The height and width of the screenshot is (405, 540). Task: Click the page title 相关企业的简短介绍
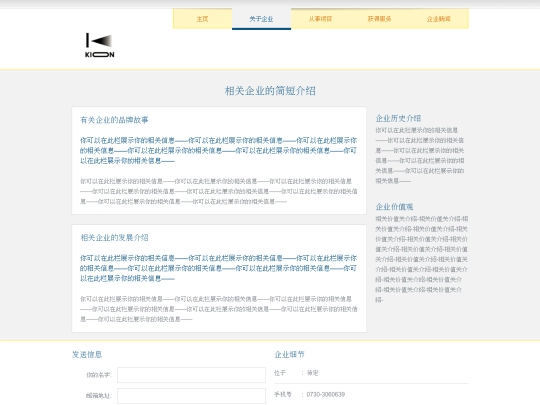click(270, 91)
